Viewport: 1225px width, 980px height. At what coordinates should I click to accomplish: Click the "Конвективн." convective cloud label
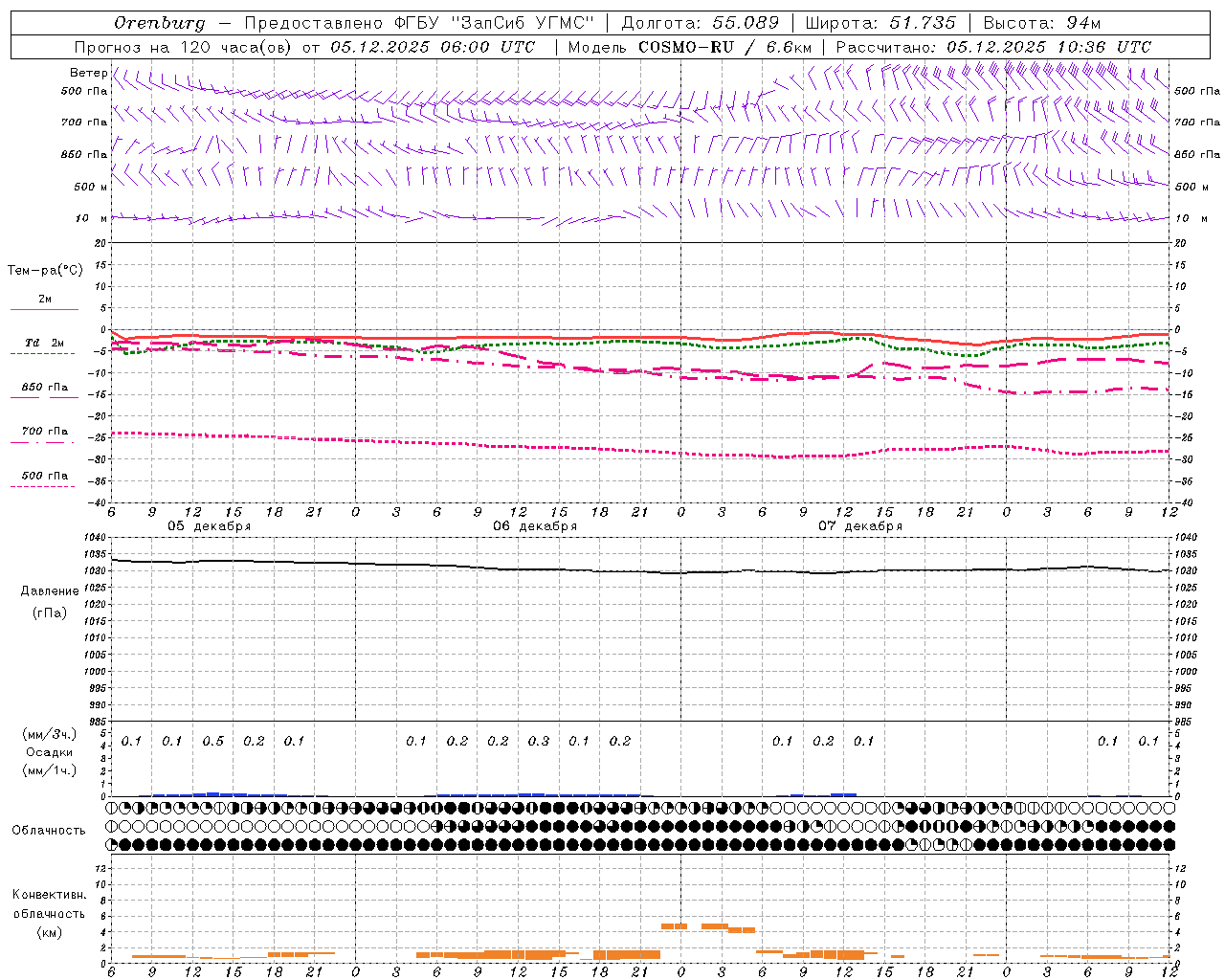[50, 895]
